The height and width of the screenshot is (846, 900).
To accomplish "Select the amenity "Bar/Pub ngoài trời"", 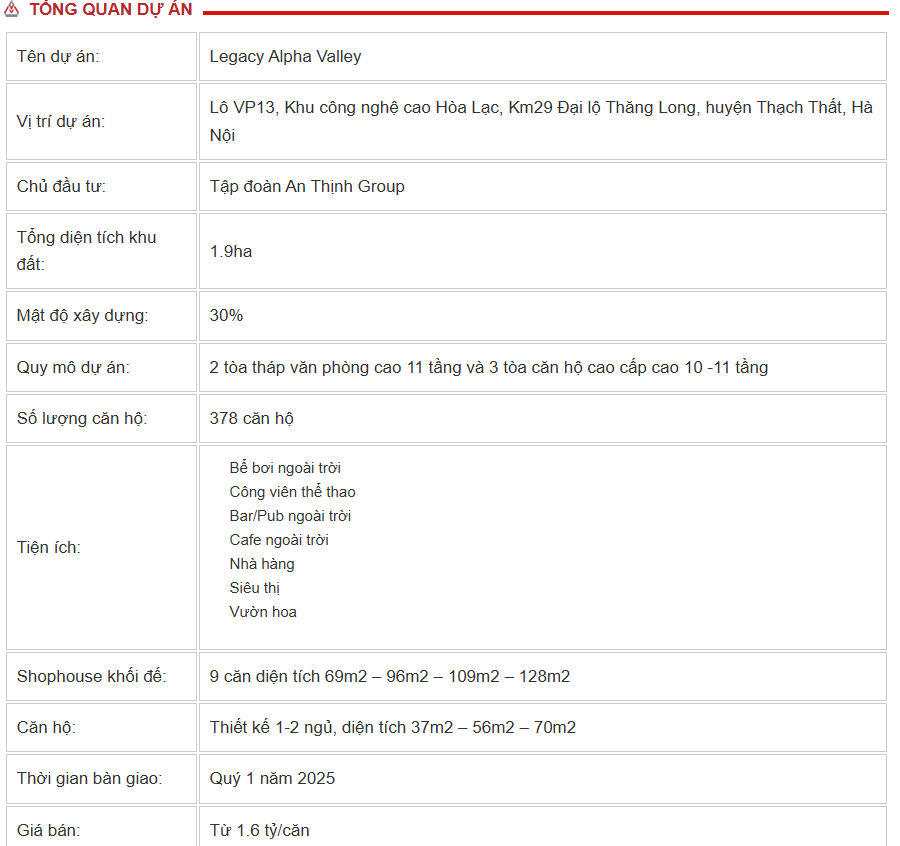I will [x=290, y=516].
